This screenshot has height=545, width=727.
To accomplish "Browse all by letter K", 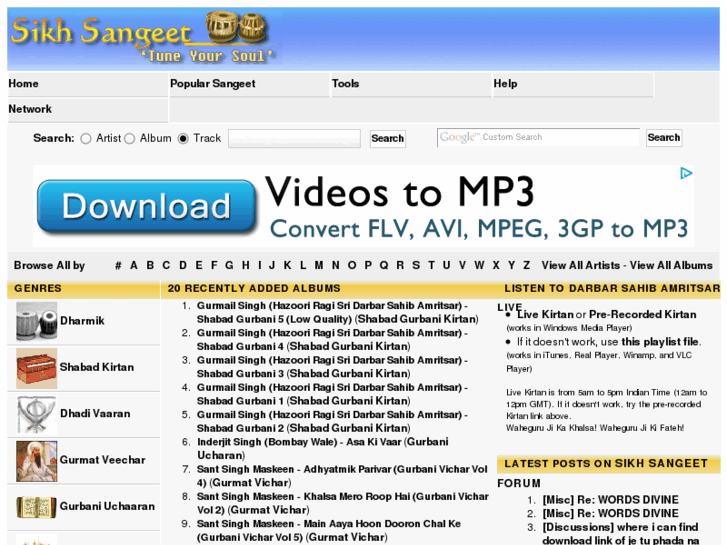I will 287,266.
